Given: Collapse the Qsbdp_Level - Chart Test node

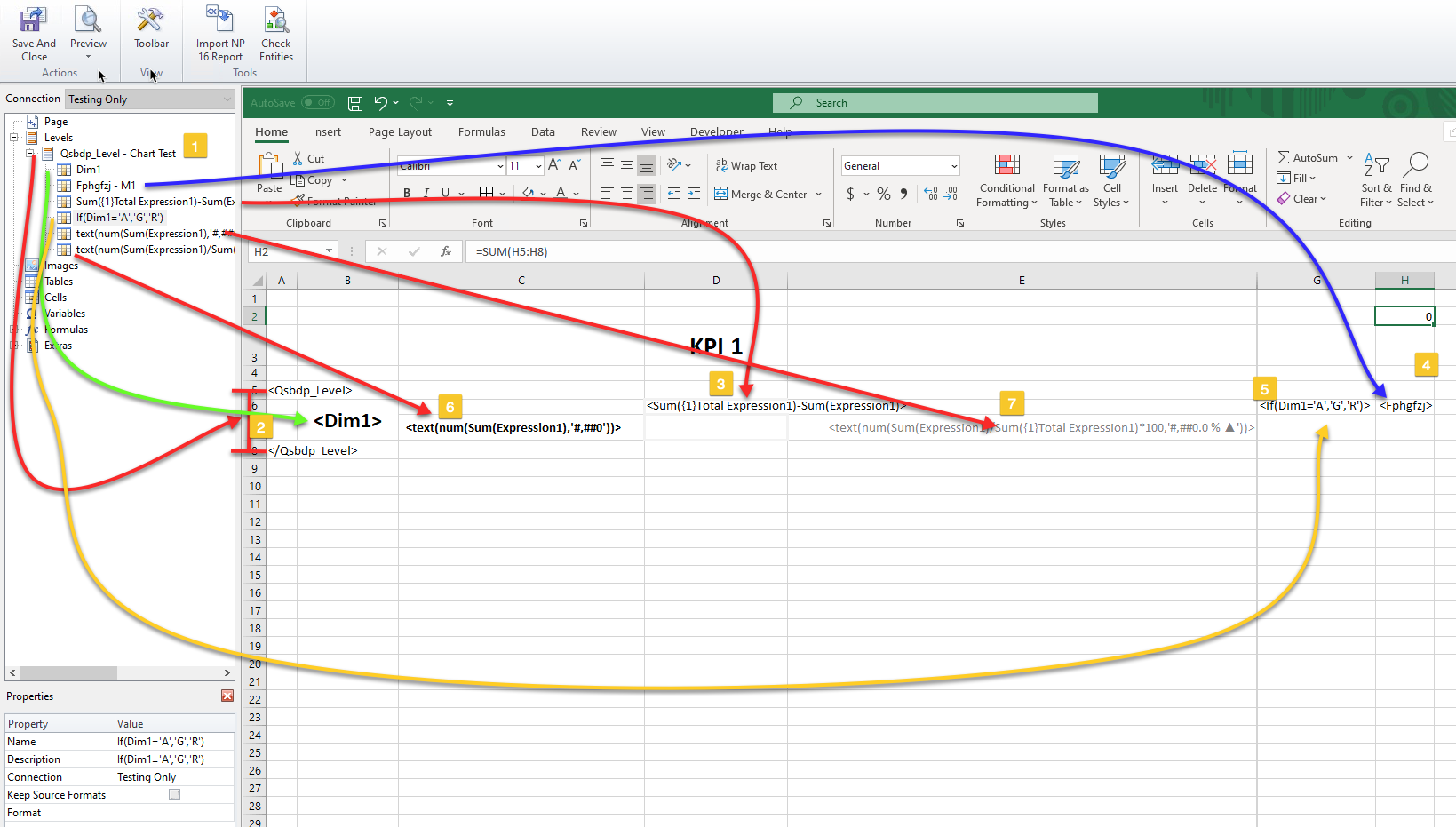Looking at the screenshot, I should point(28,153).
